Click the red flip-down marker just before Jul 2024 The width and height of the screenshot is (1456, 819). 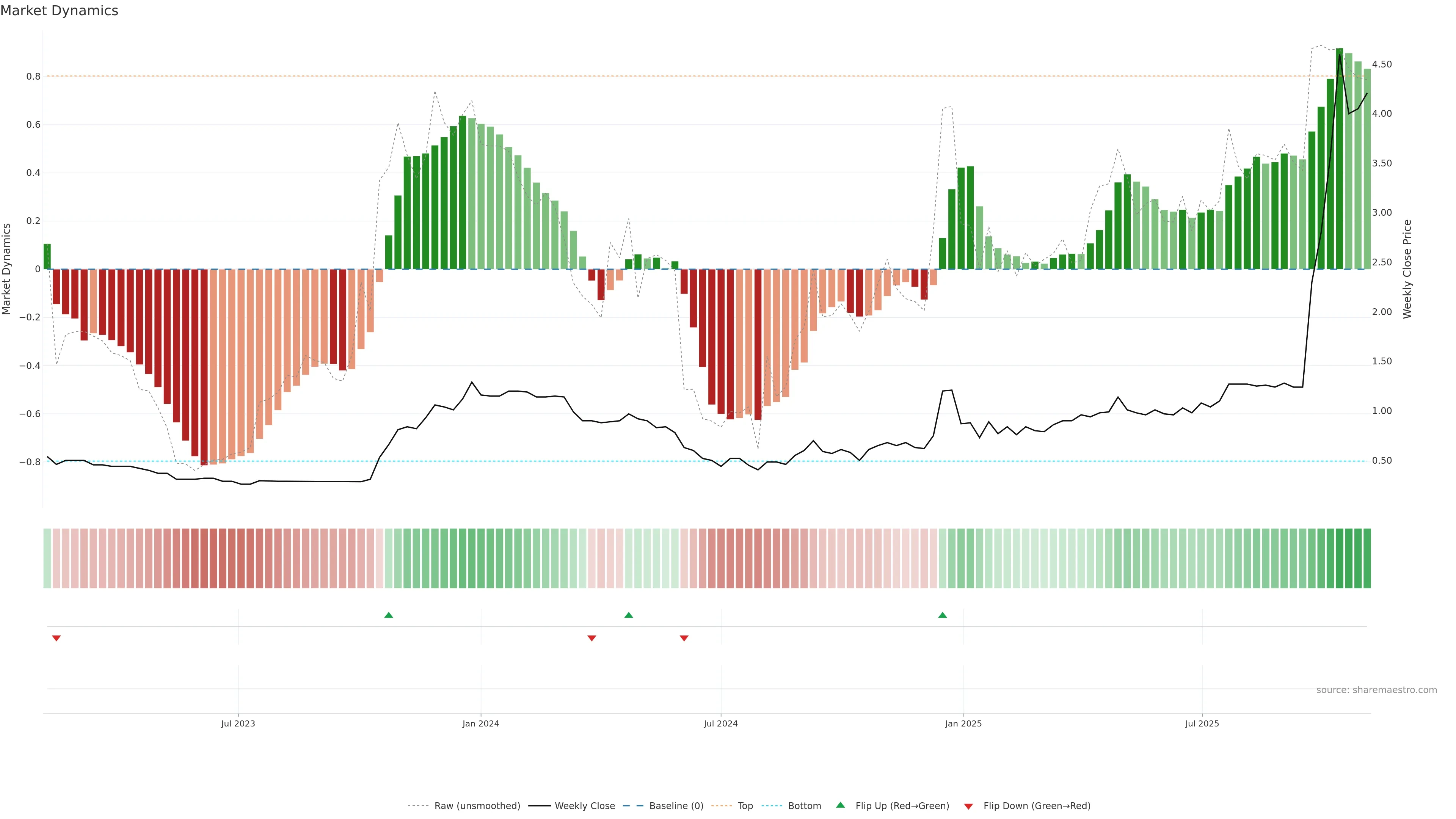tap(684, 638)
